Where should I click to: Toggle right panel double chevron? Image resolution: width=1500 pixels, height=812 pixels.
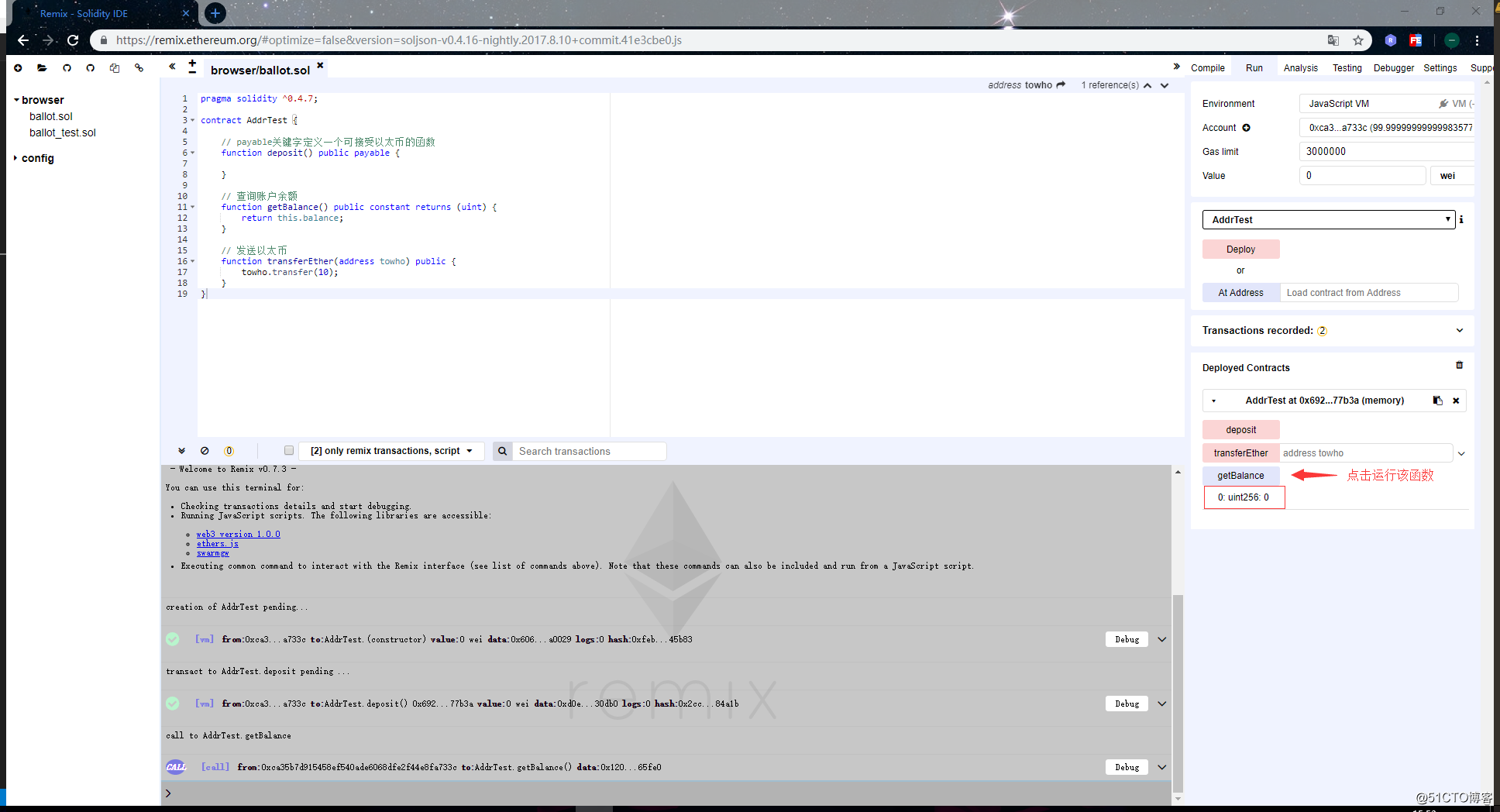[x=1176, y=67]
